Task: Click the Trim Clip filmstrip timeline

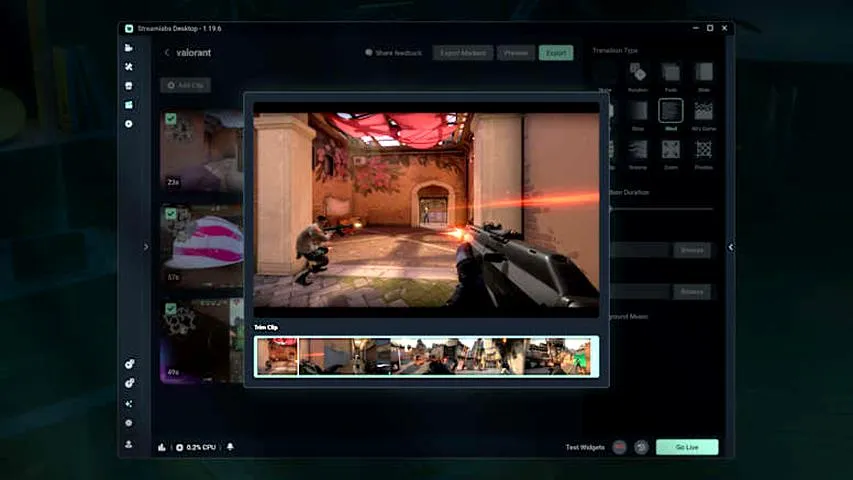Action: (x=427, y=356)
